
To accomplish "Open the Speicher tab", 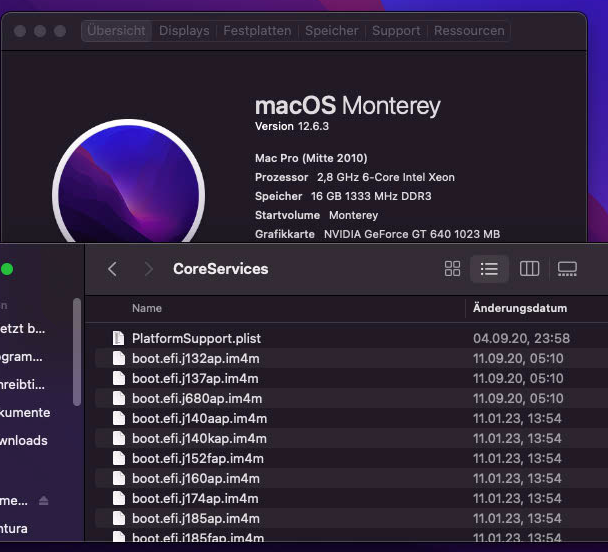I will [x=332, y=31].
